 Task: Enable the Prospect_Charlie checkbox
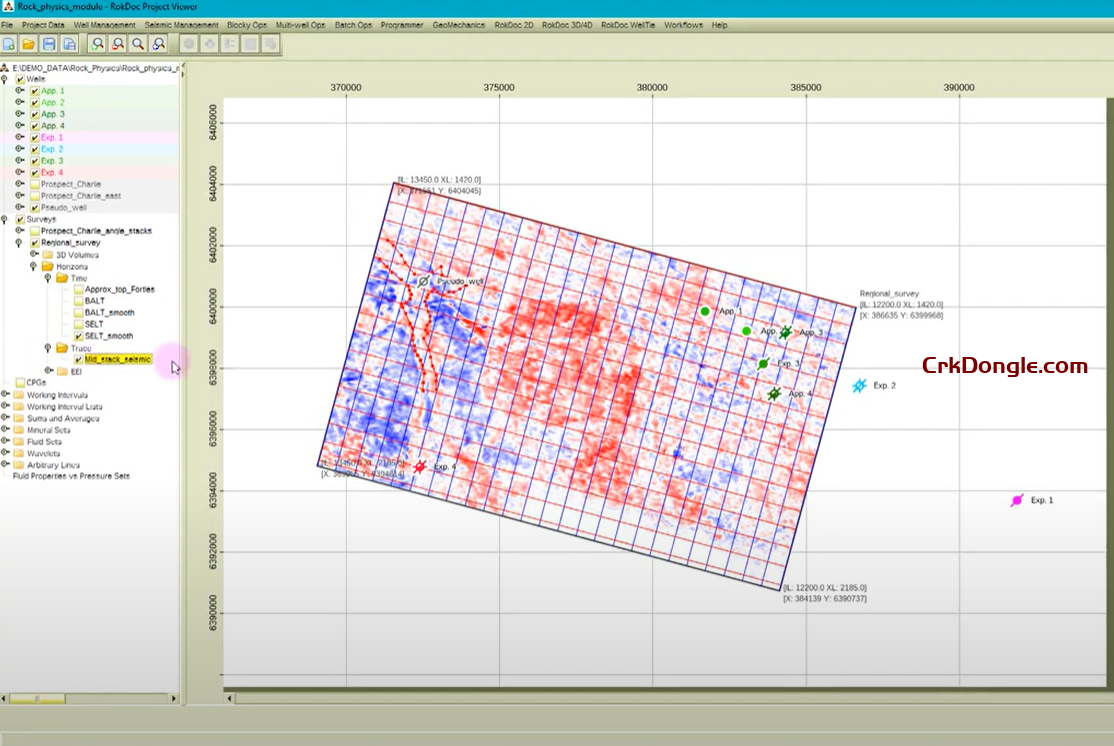point(35,184)
